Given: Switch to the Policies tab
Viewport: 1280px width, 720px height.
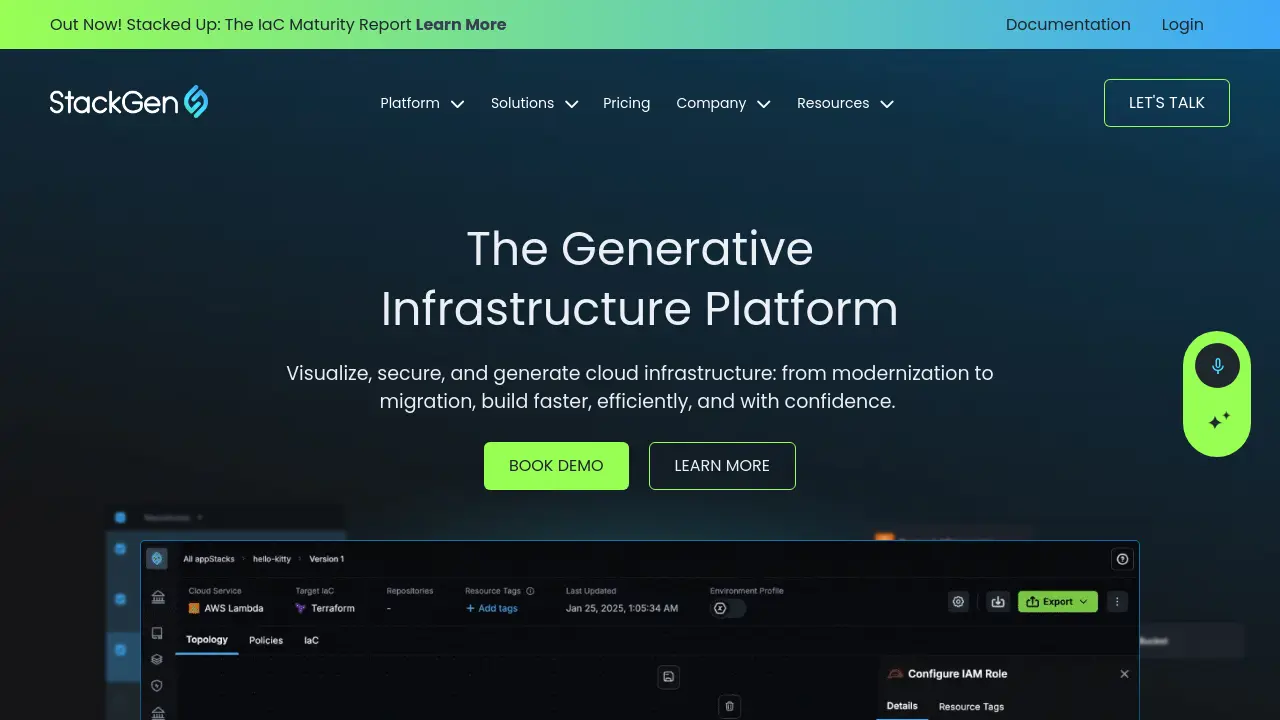Looking at the screenshot, I should 266,640.
